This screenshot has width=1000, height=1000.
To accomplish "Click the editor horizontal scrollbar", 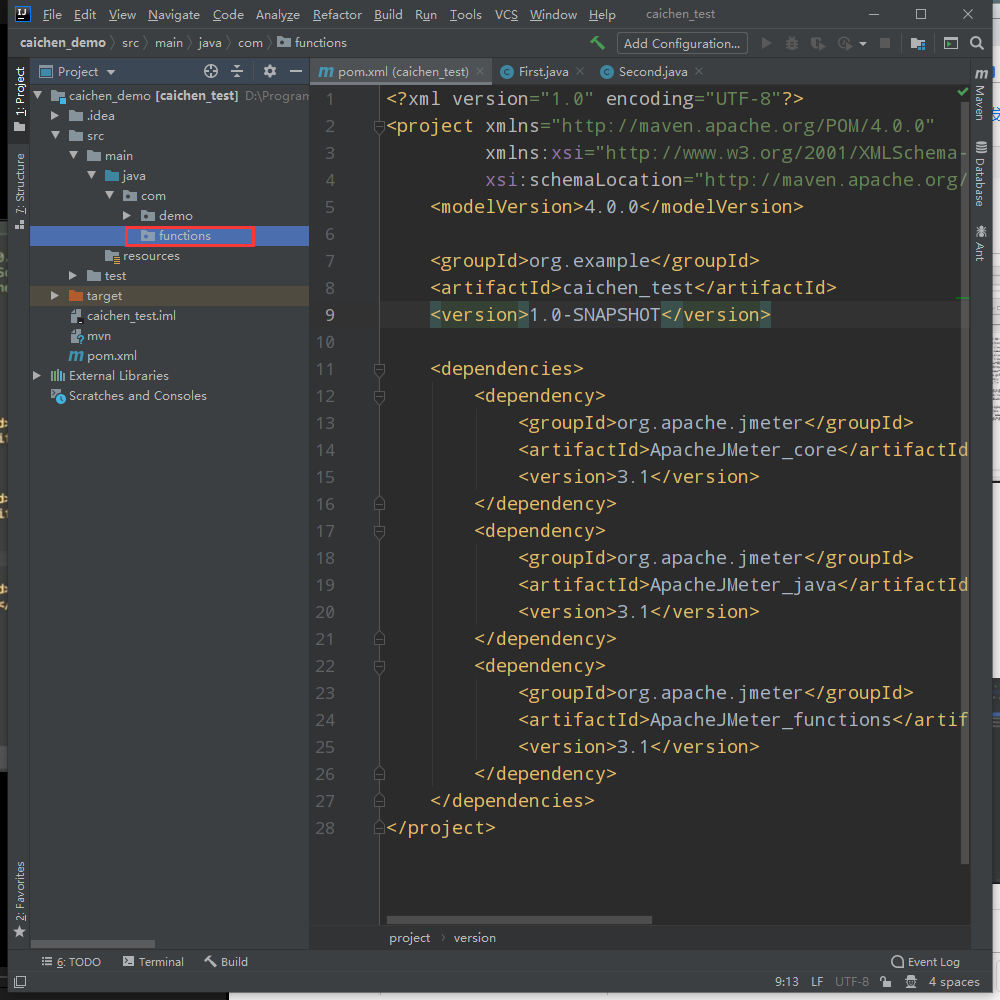I will tap(519, 920).
